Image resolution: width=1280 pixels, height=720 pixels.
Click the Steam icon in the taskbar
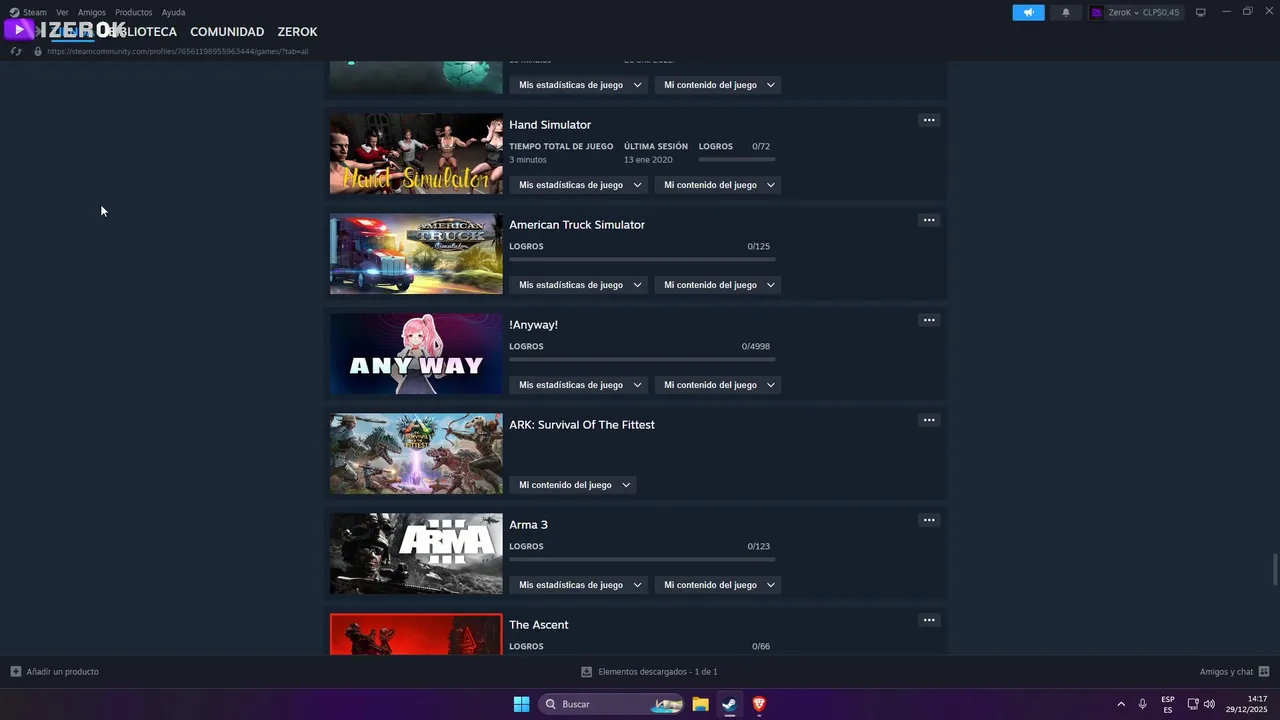(x=730, y=704)
